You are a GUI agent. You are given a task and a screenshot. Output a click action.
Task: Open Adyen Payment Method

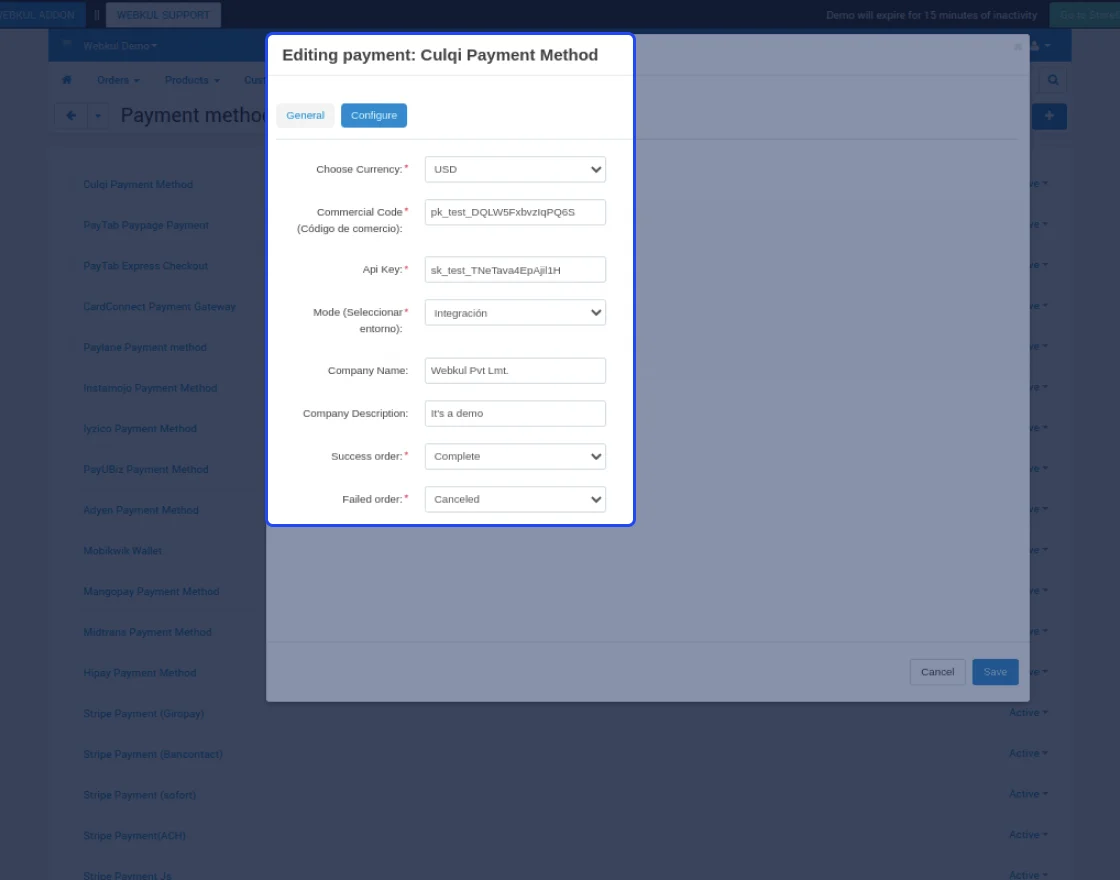(141, 510)
